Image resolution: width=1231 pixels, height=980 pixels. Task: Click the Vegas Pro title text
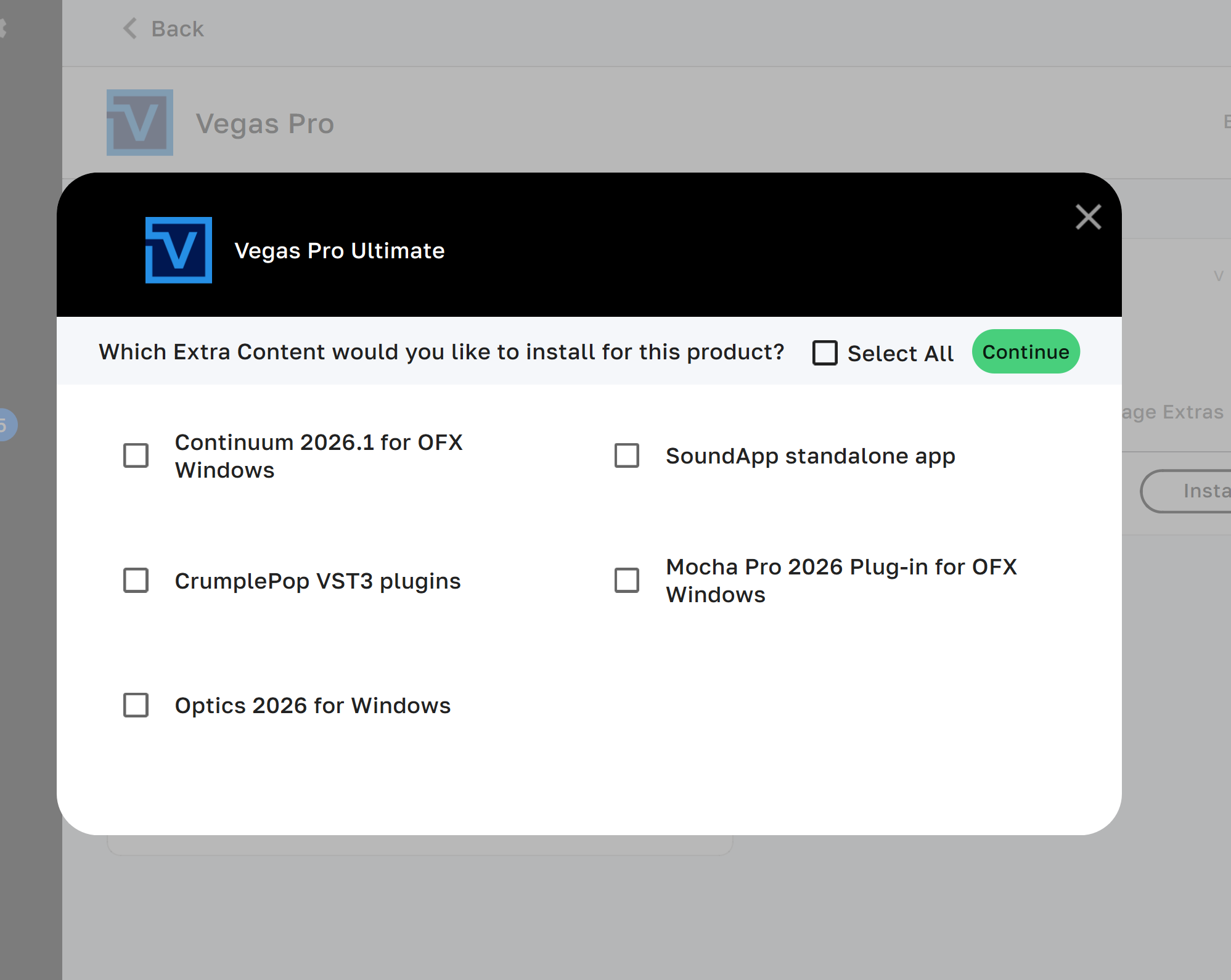[x=265, y=124]
